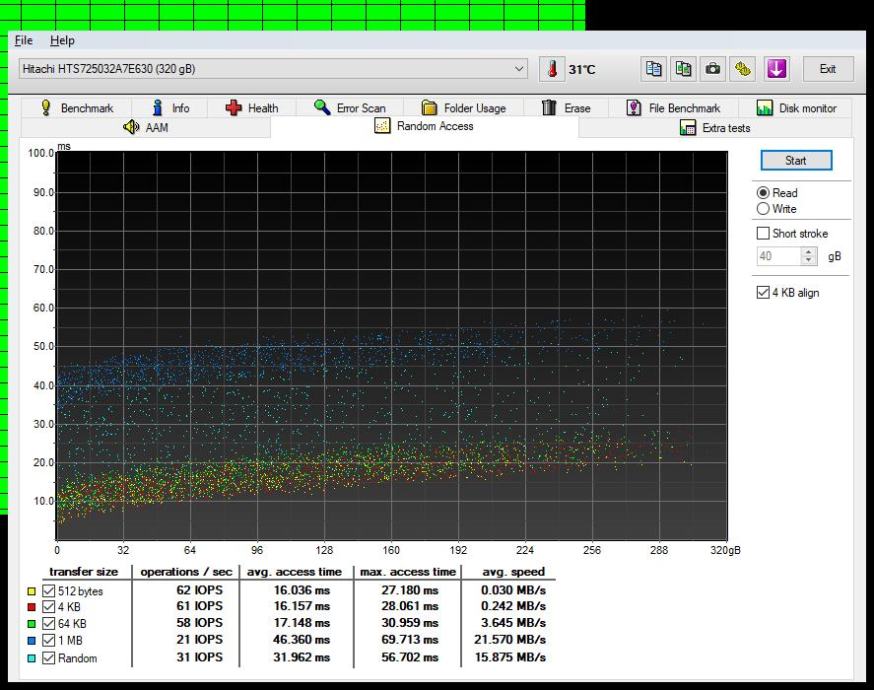This screenshot has height=690, width=874.
Task: Enable the Short stroke checkbox
Action: [x=765, y=233]
